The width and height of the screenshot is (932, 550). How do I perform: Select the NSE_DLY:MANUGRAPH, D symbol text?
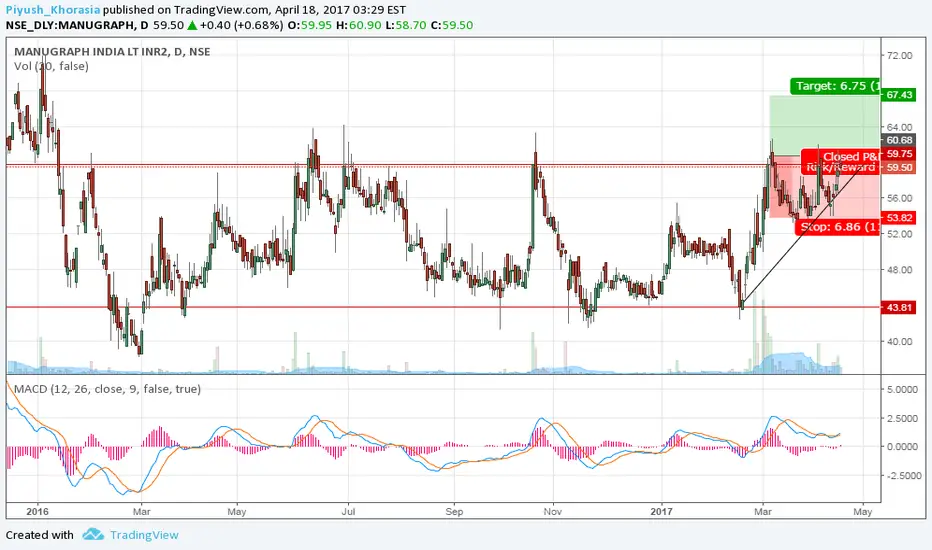point(77,26)
